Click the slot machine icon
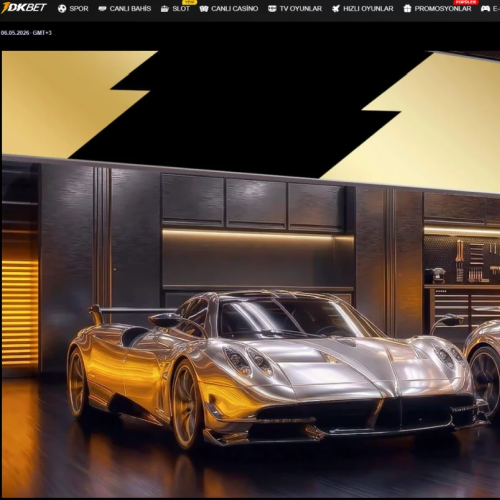Viewport: 500px width, 500px height. 165,9
